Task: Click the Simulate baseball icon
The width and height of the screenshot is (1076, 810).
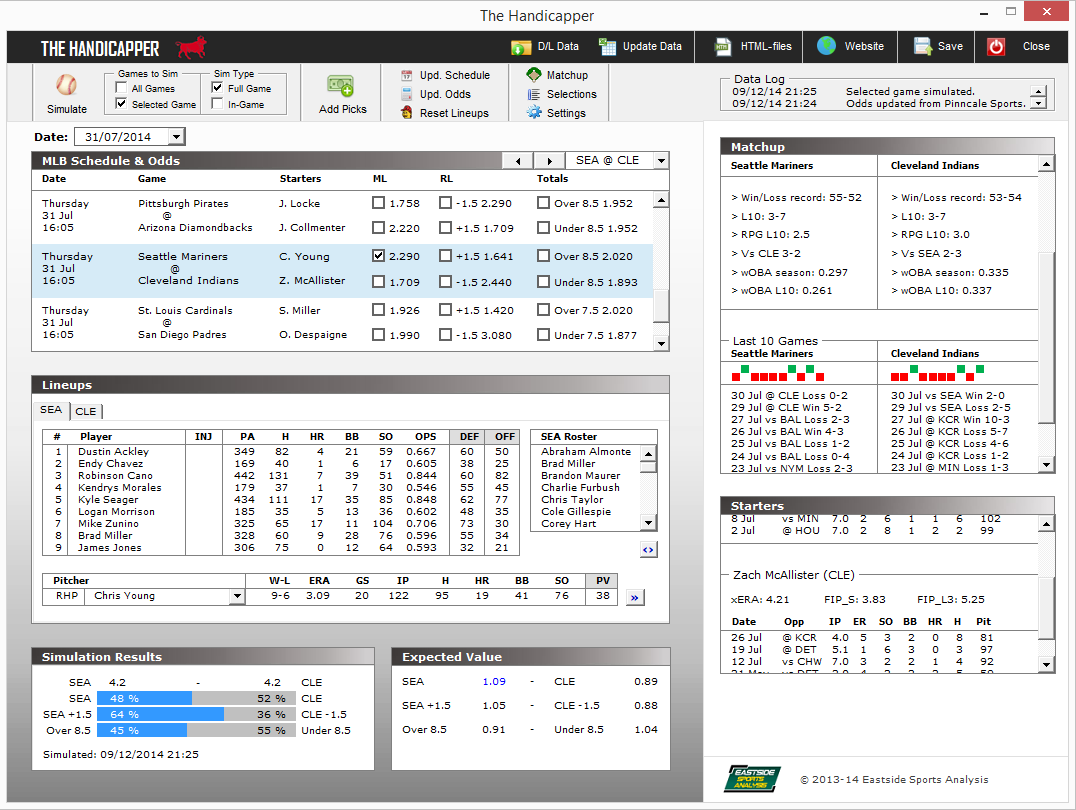Action: (66, 85)
